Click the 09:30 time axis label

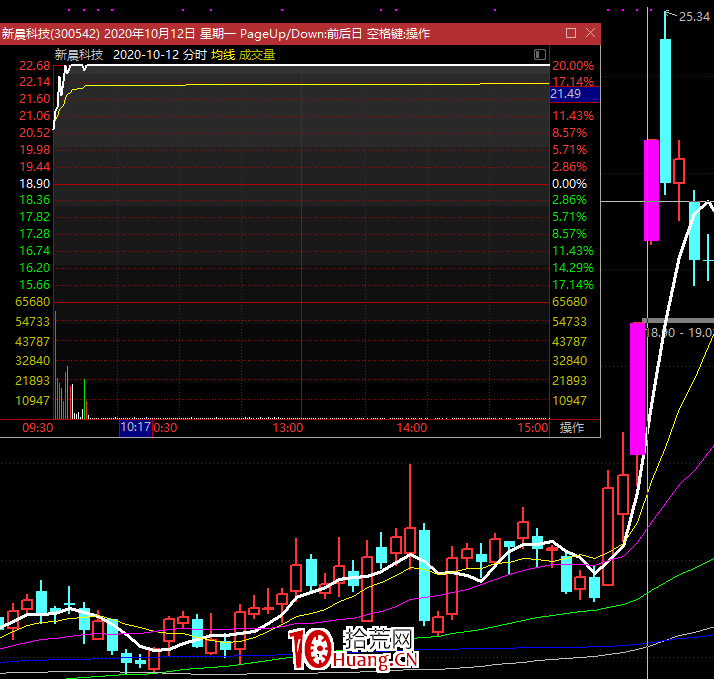tap(38, 428)
